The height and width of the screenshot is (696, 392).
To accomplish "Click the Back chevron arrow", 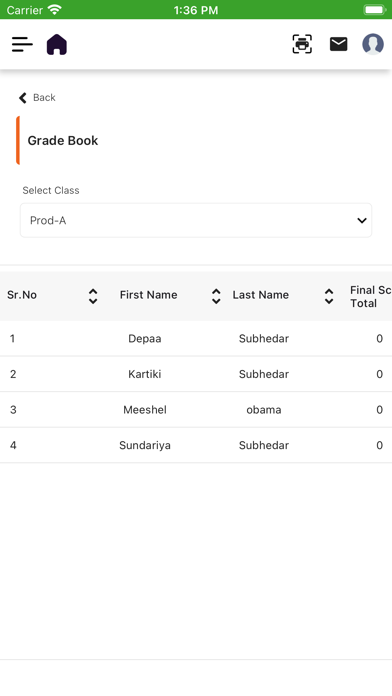I will pos(23,98).
